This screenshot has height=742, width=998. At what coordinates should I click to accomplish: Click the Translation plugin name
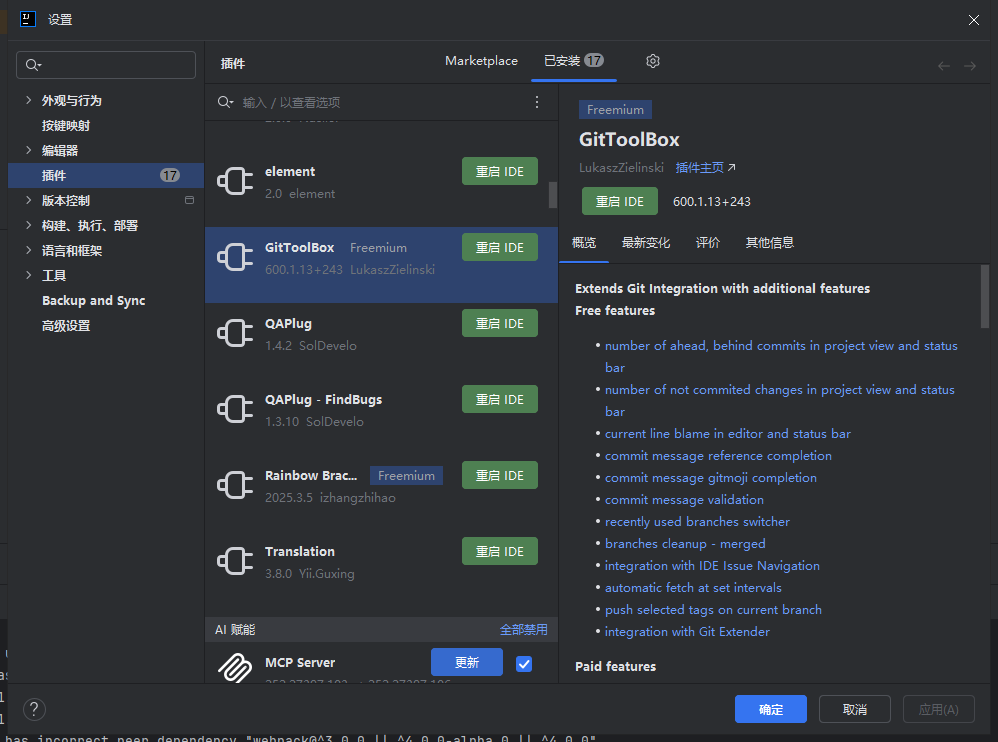click(x=300, y=551)
